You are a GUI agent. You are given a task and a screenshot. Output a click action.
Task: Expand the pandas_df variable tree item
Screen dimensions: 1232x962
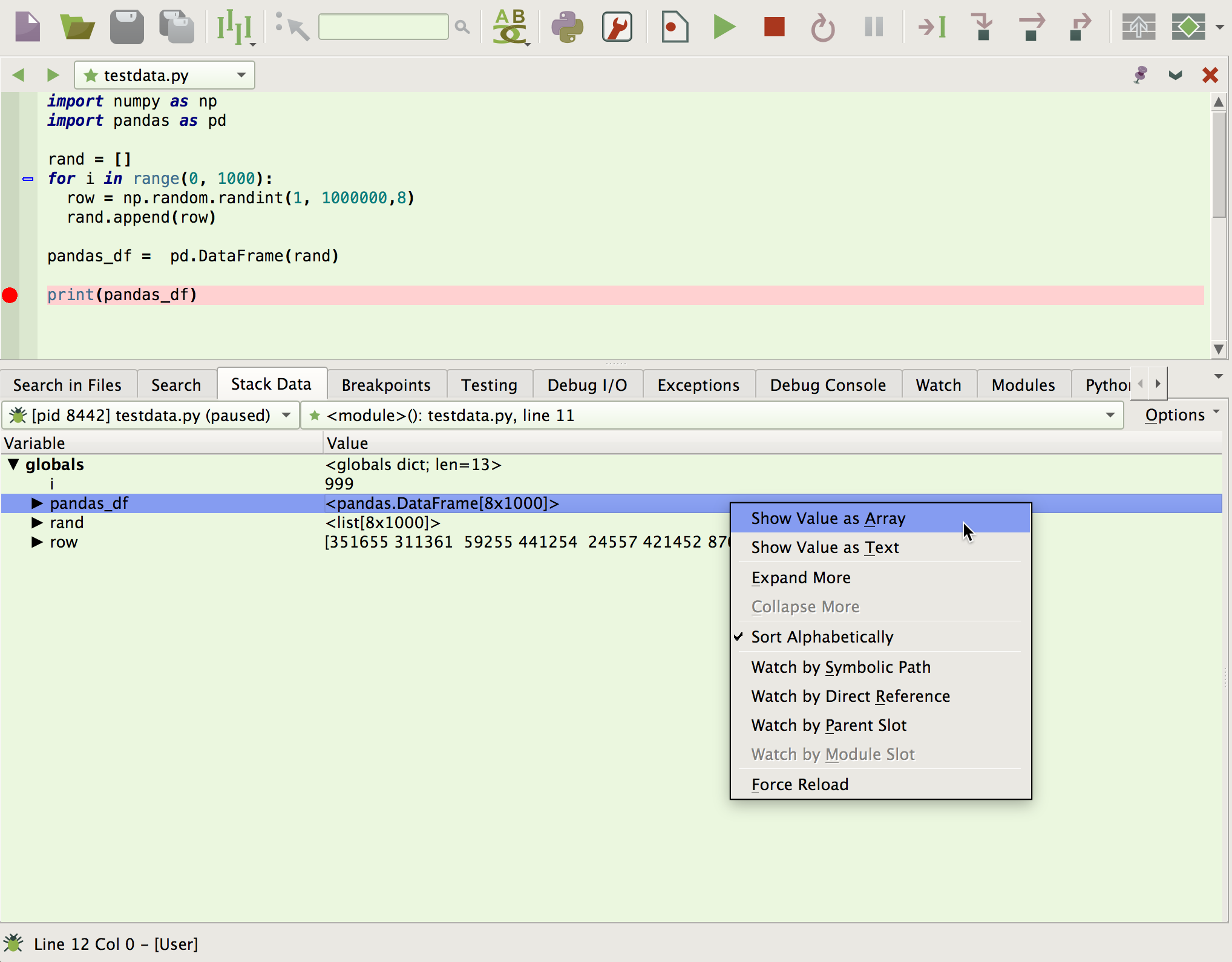[37, 503]
